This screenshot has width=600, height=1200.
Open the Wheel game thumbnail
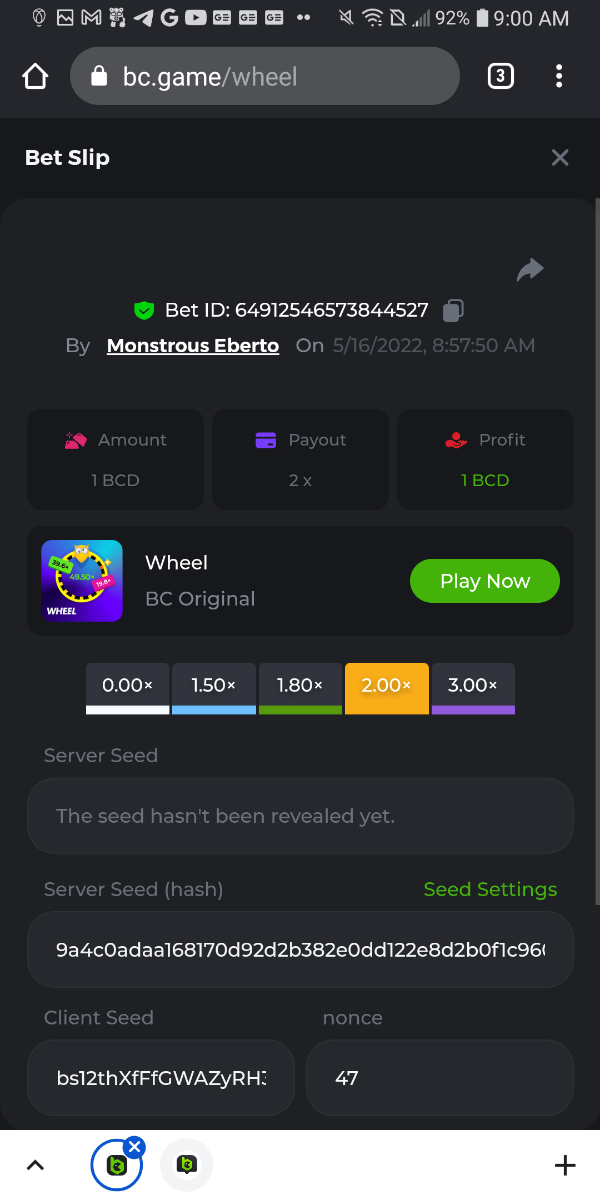click(82, 581)
